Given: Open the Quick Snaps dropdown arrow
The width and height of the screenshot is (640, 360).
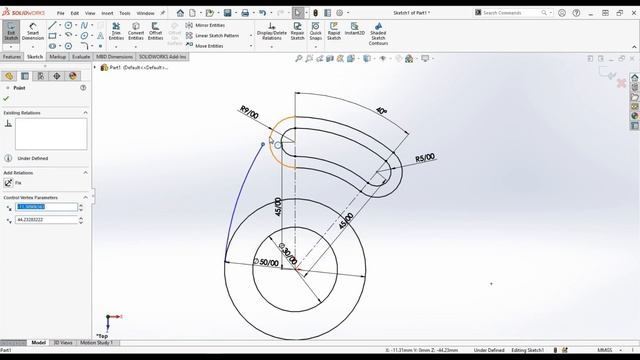Looking at the screenshot, I should coord(316,47).
